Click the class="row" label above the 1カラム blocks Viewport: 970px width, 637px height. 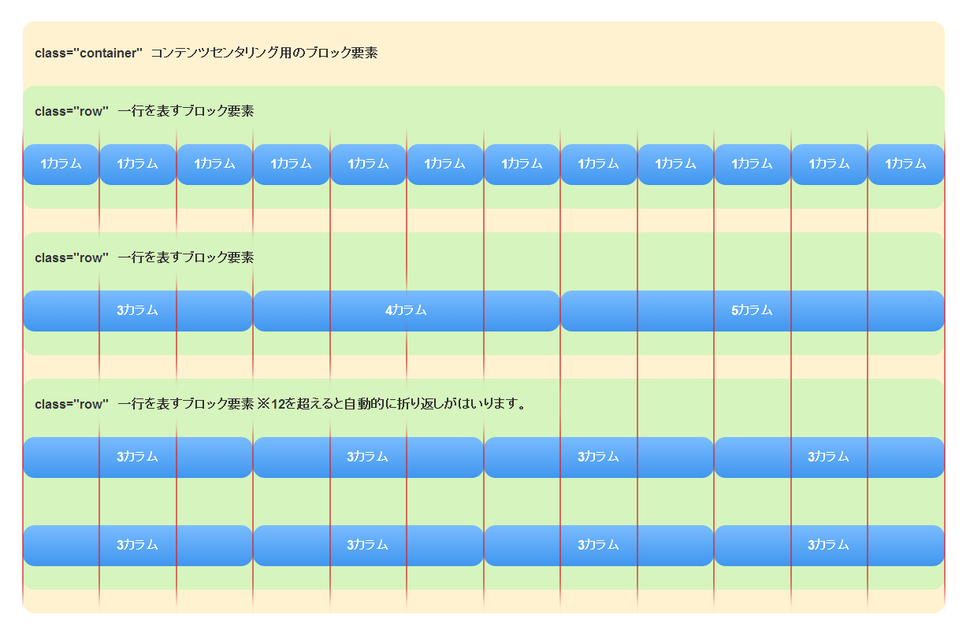pyautogui.click(x=72, y=111)
